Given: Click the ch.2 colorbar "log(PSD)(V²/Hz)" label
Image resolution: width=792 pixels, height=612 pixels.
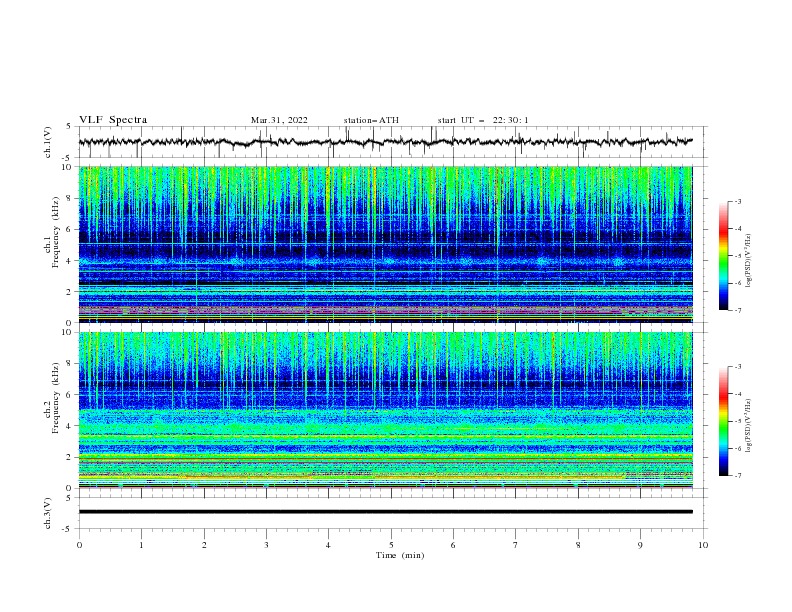Looking at the screenshot, I should tap(749, 426).
